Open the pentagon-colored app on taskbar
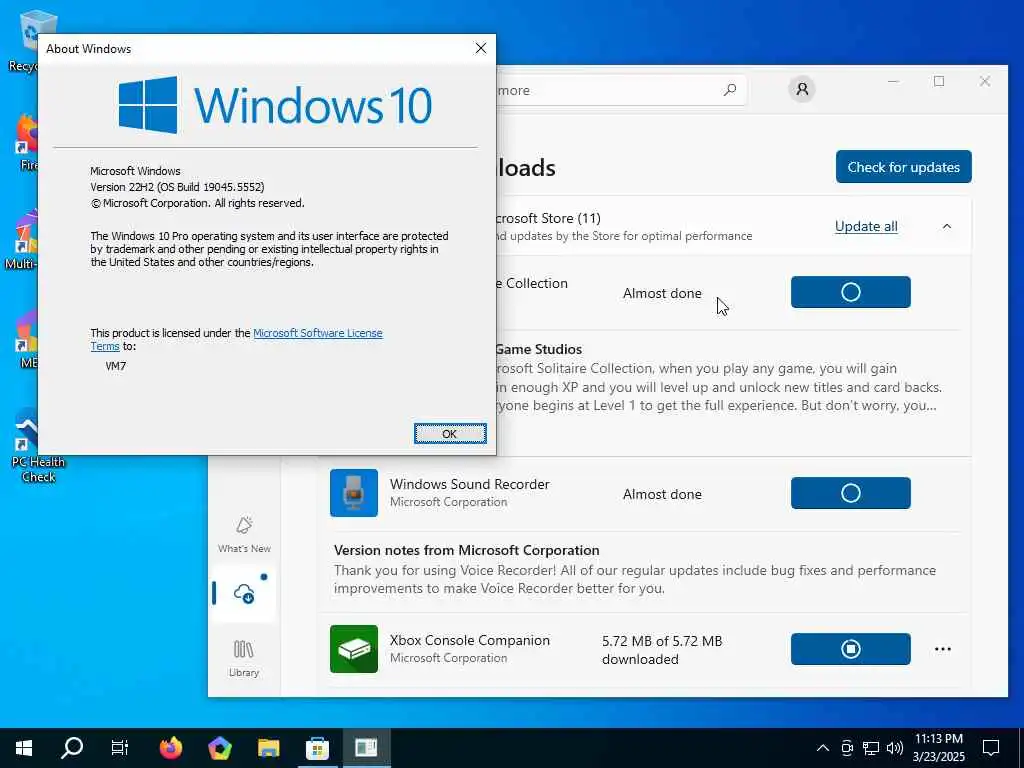 220,748
